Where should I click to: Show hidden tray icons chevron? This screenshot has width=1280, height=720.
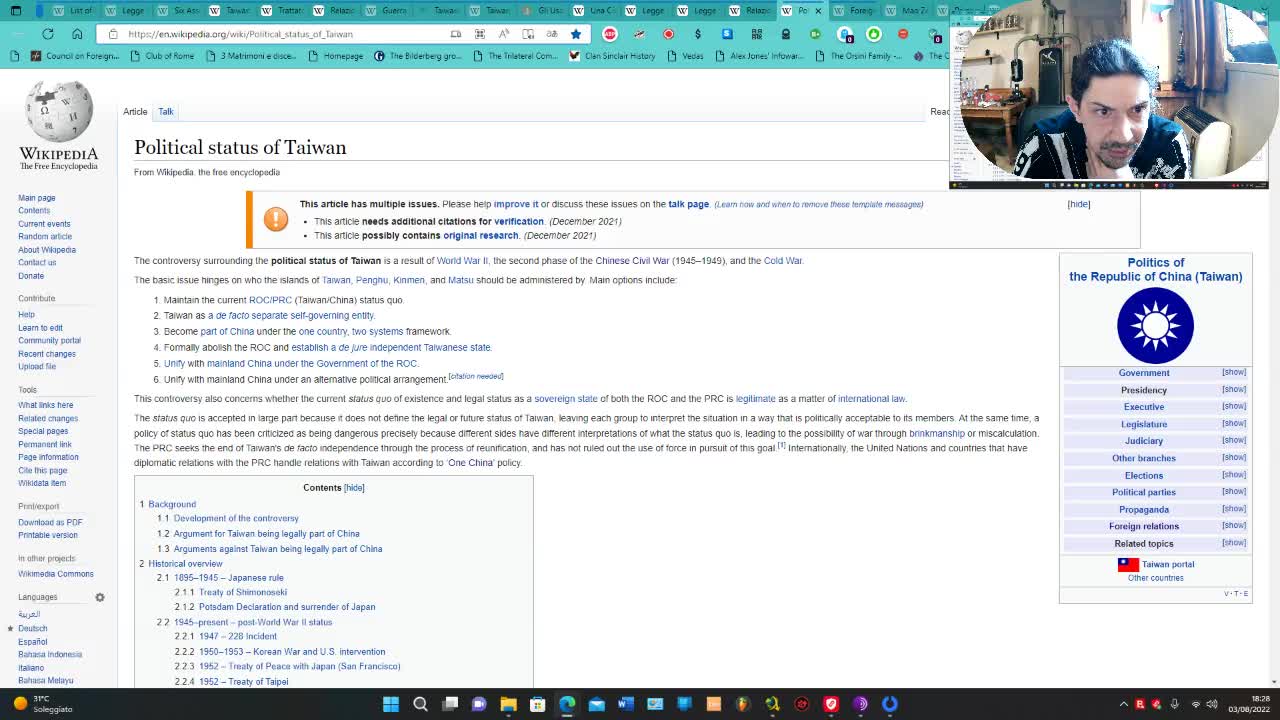(x=1124, y=704)
